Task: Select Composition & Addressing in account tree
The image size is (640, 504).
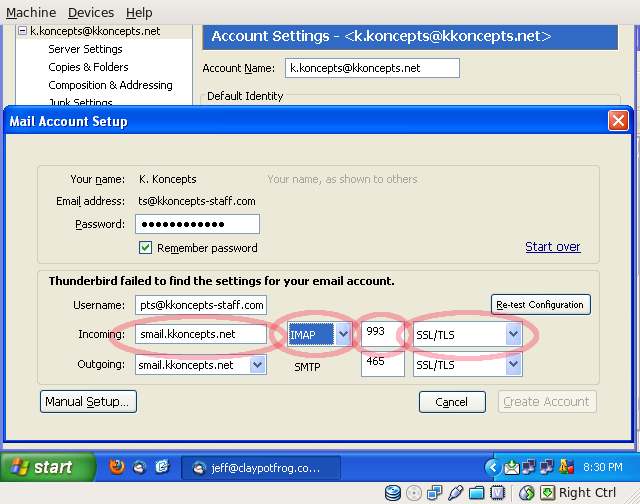Action: (110, 85)
